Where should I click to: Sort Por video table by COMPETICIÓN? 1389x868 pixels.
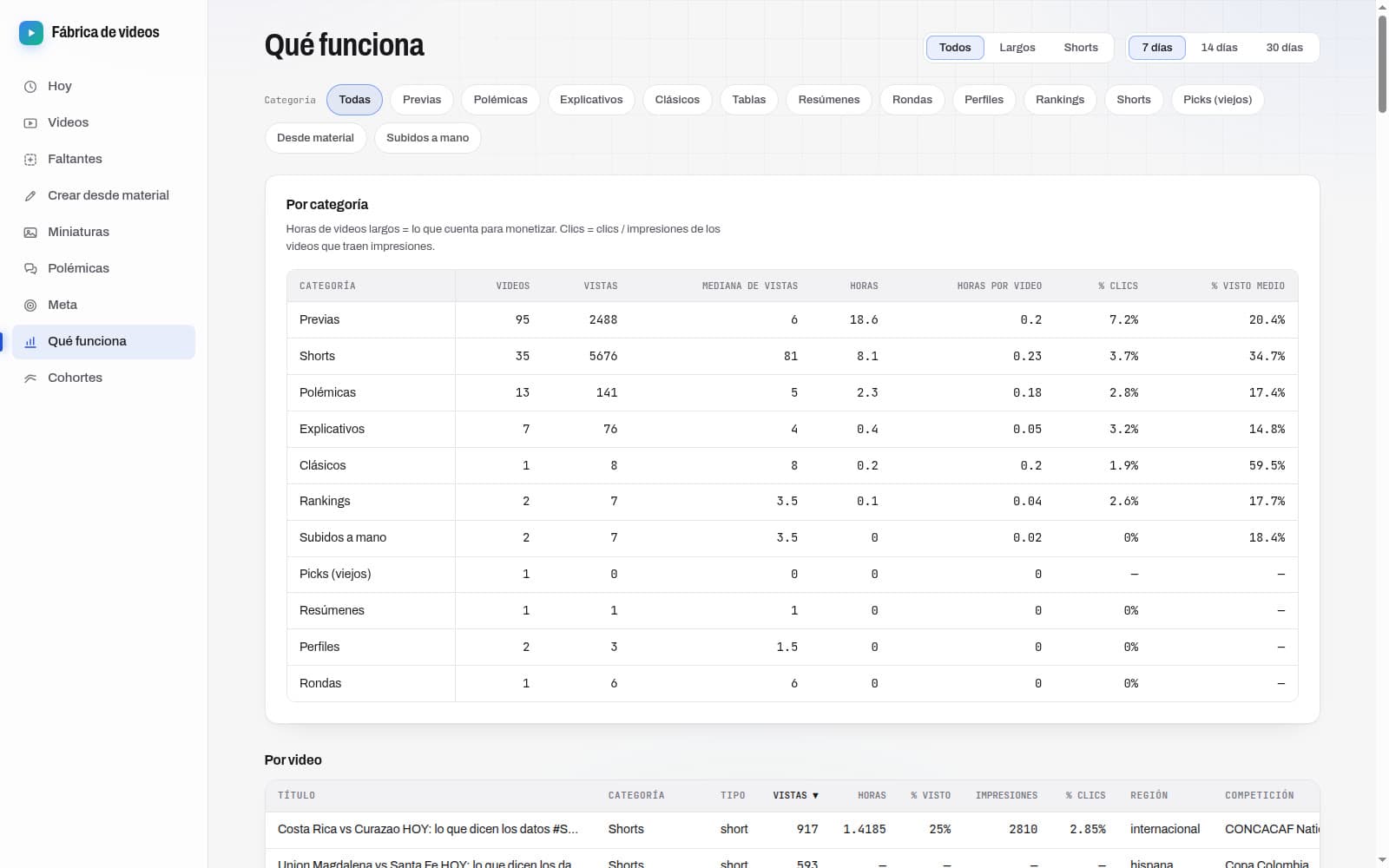click(x=1259, y=795)
